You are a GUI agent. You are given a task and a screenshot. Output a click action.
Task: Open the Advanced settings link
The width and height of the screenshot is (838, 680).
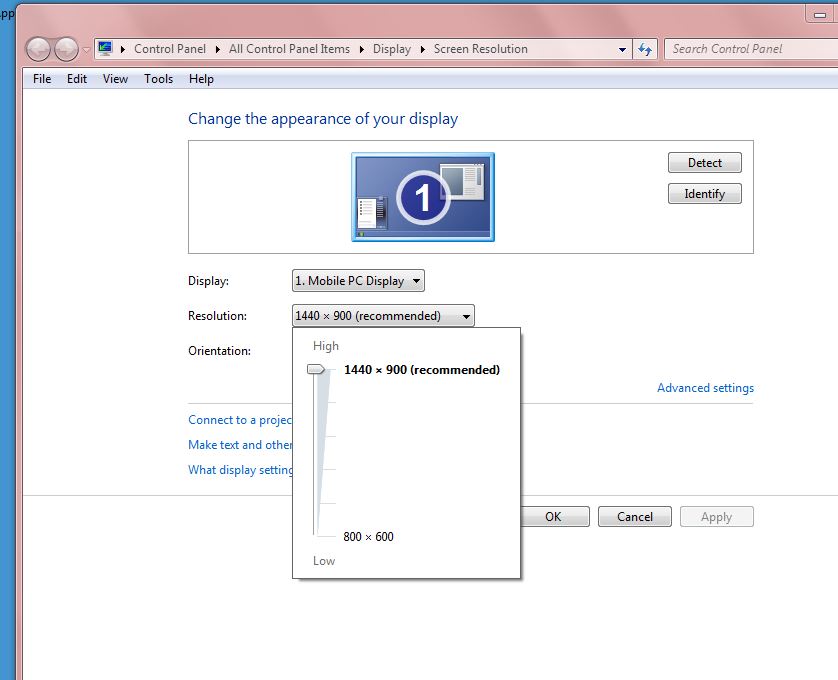point(705,388)
